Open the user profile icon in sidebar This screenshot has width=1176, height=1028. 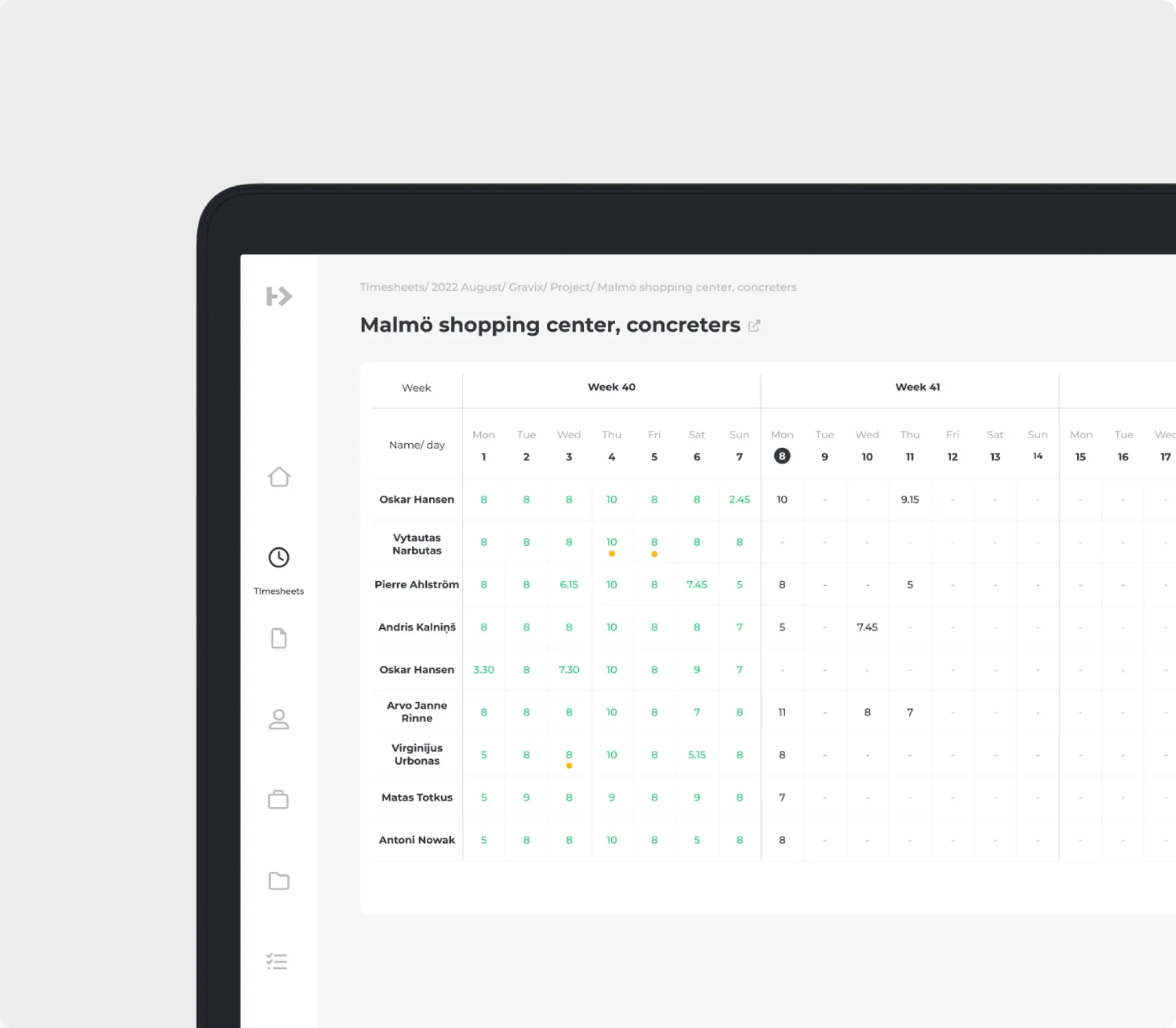click(279, 719)
